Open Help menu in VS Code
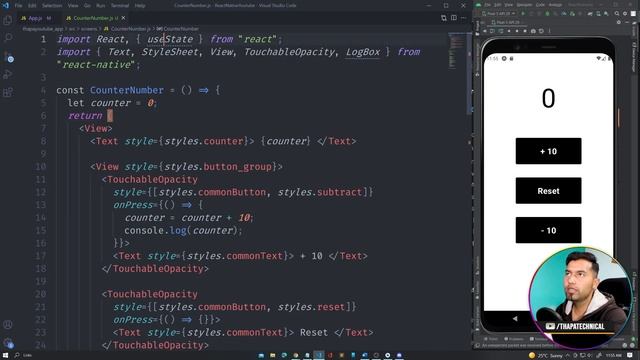The height and width of the screenshot is (360, 640). click(x=140, y=6)
